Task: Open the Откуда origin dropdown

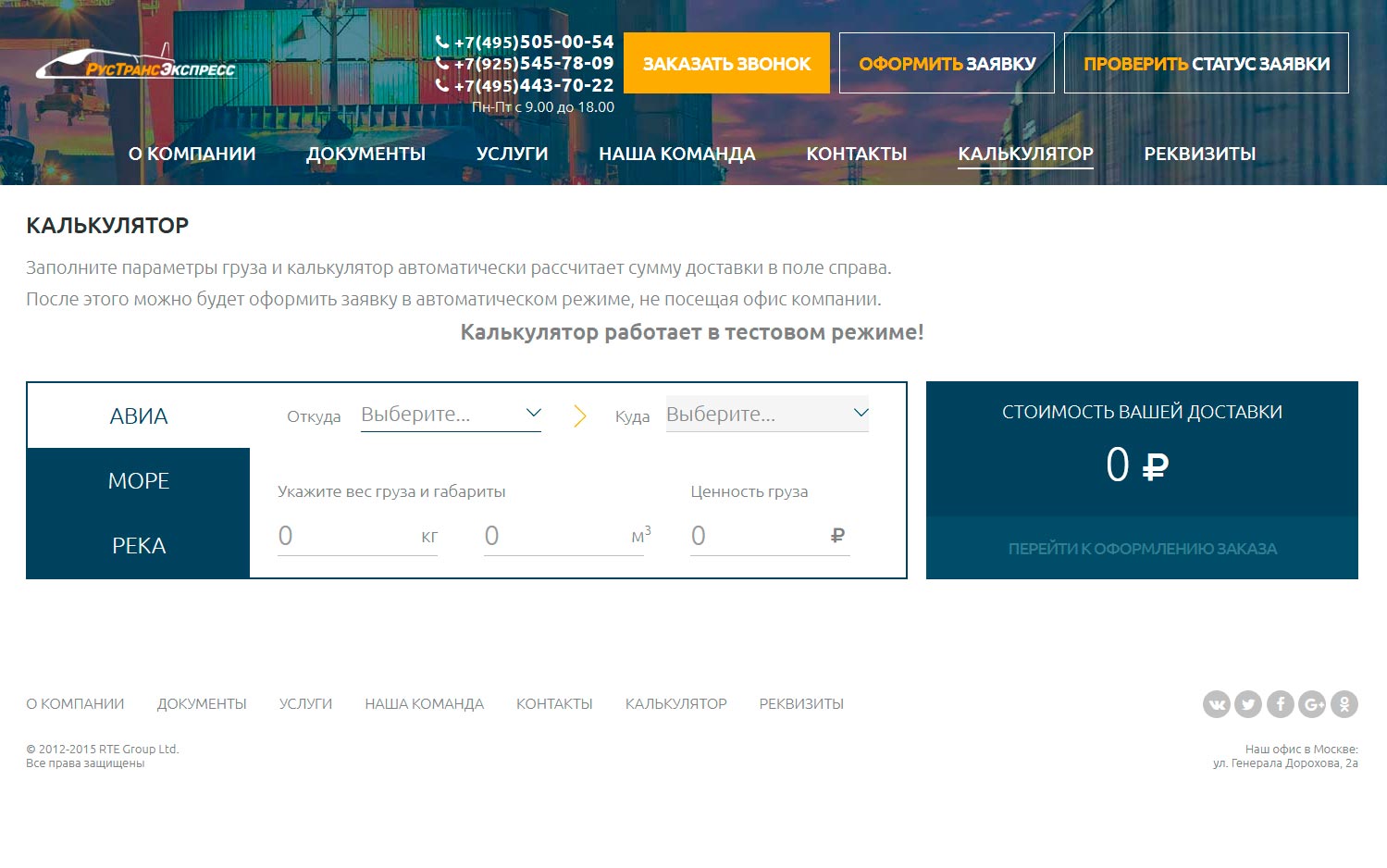Action: click(x=451, y=414)
